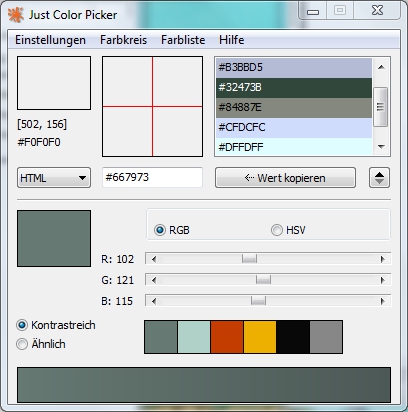Click the R slider left arrow

click(x=154, y=259)
